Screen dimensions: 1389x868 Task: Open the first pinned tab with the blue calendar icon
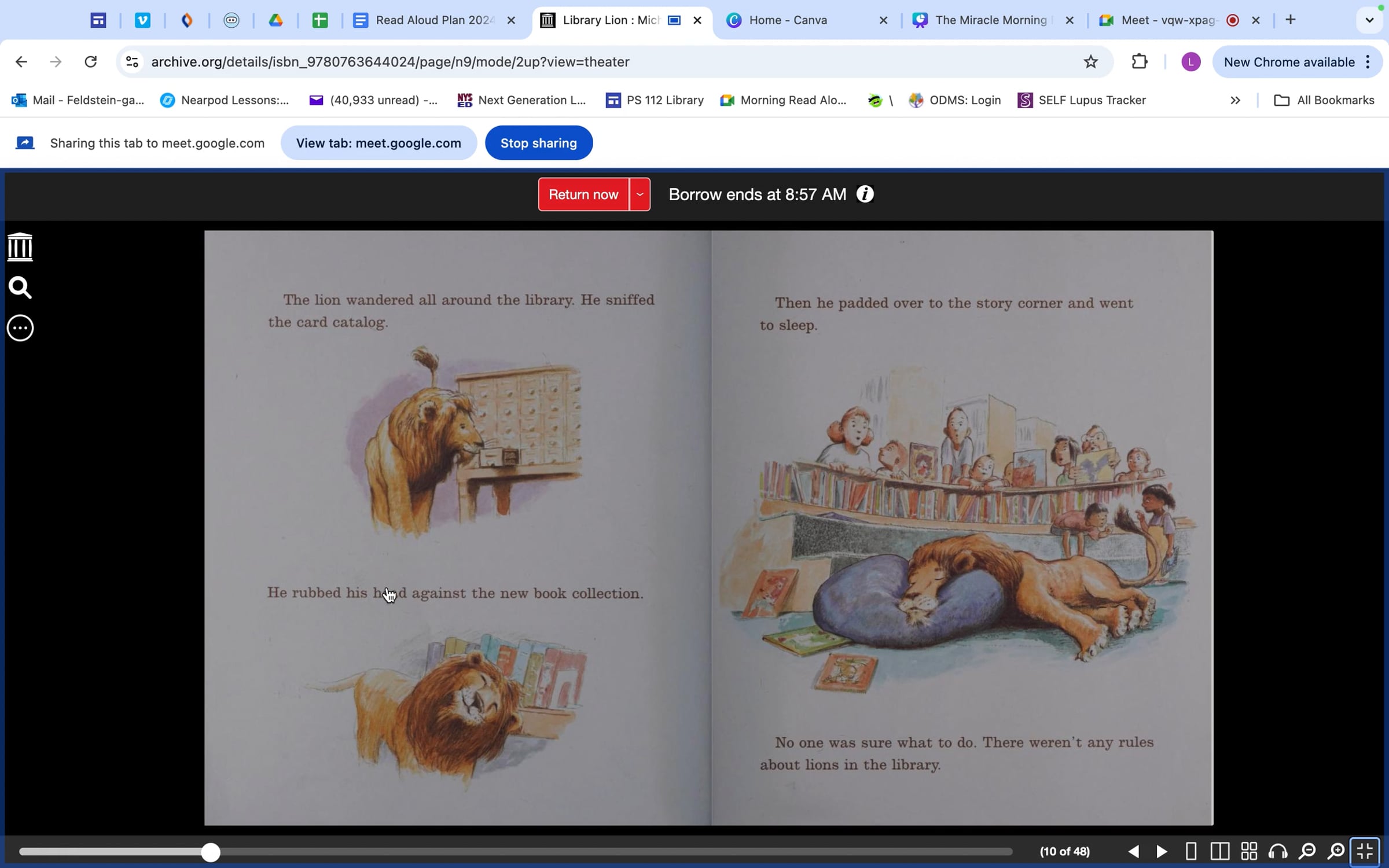(x=98, y=20)
